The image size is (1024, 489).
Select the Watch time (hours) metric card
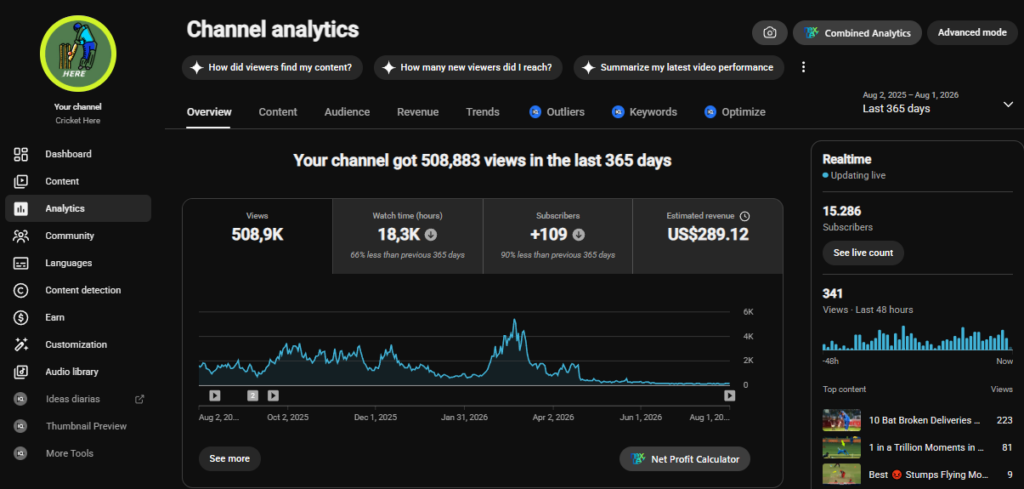(x=408, y=236)
